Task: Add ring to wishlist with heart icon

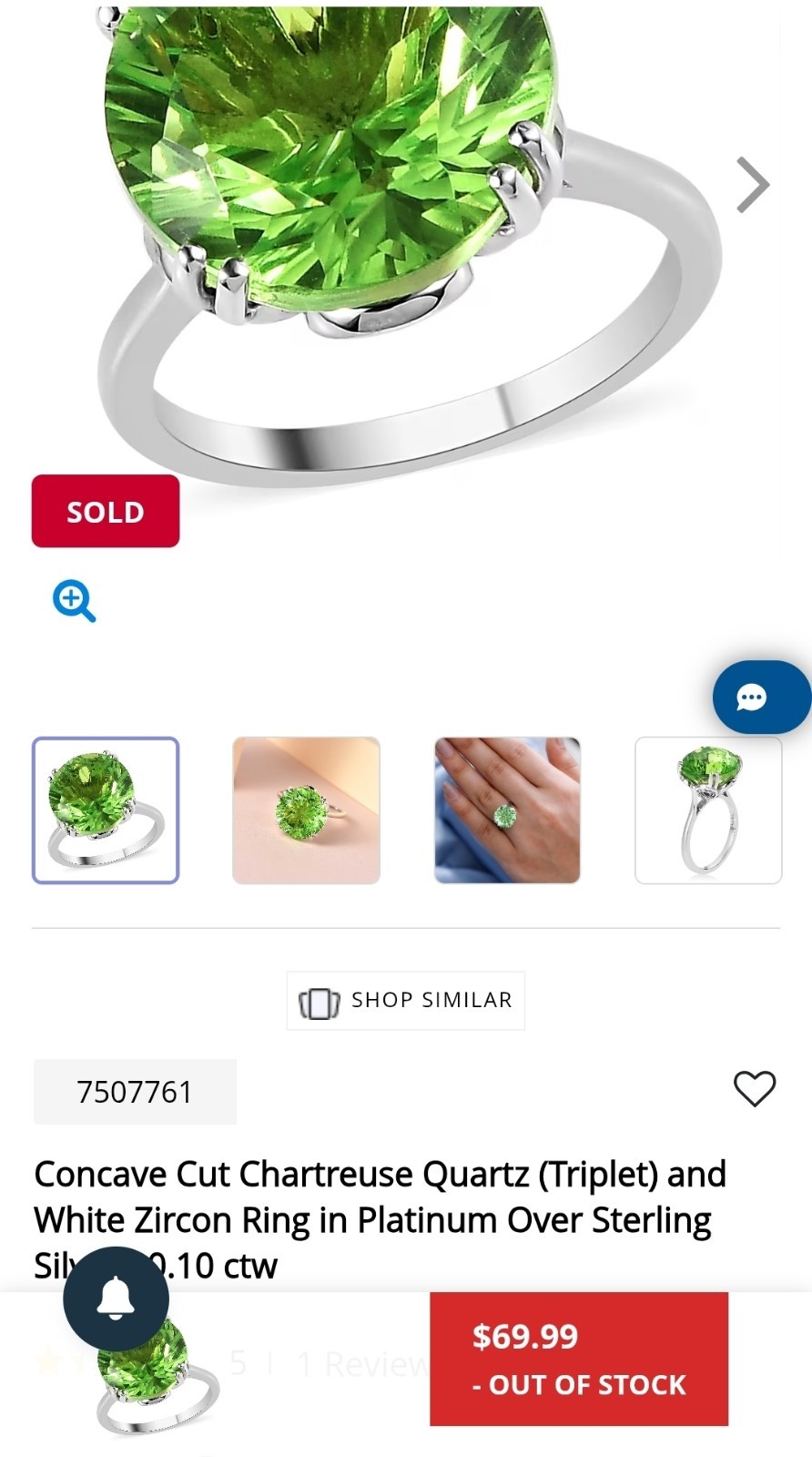Action: (x=755, y=1089)
